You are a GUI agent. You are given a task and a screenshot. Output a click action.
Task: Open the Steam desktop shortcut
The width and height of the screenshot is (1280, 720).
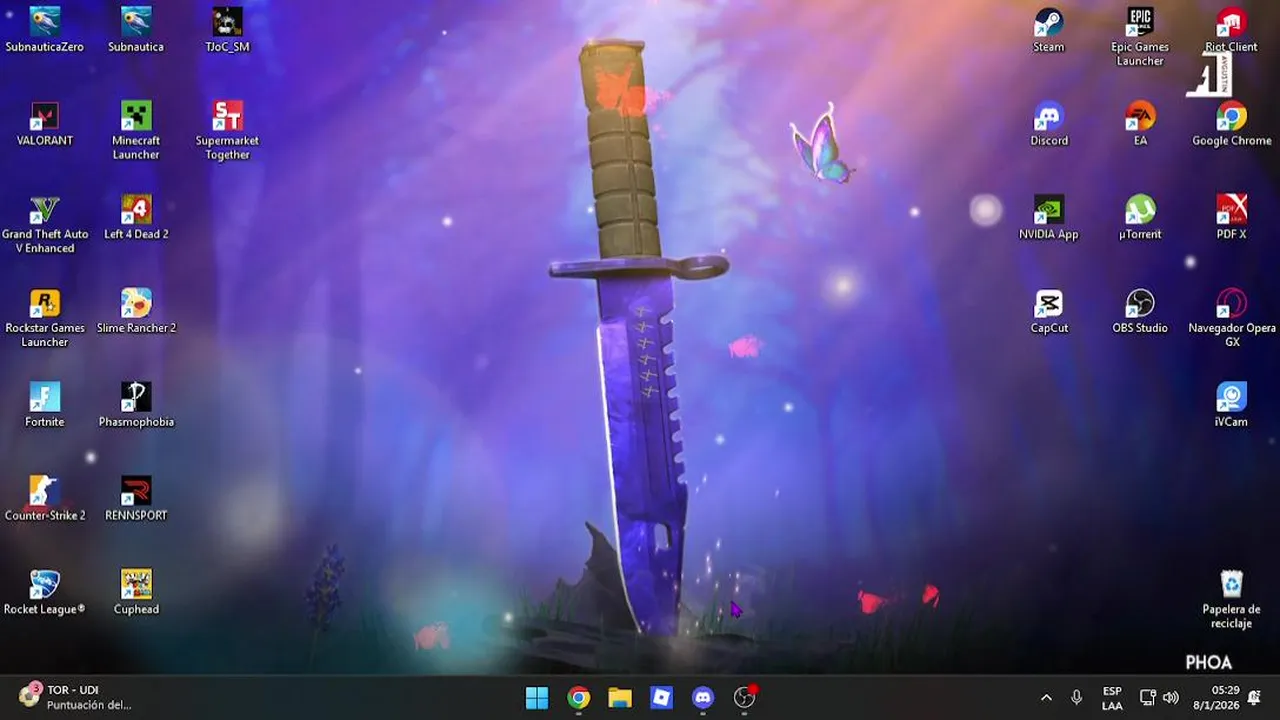[x=1048, y=30]
